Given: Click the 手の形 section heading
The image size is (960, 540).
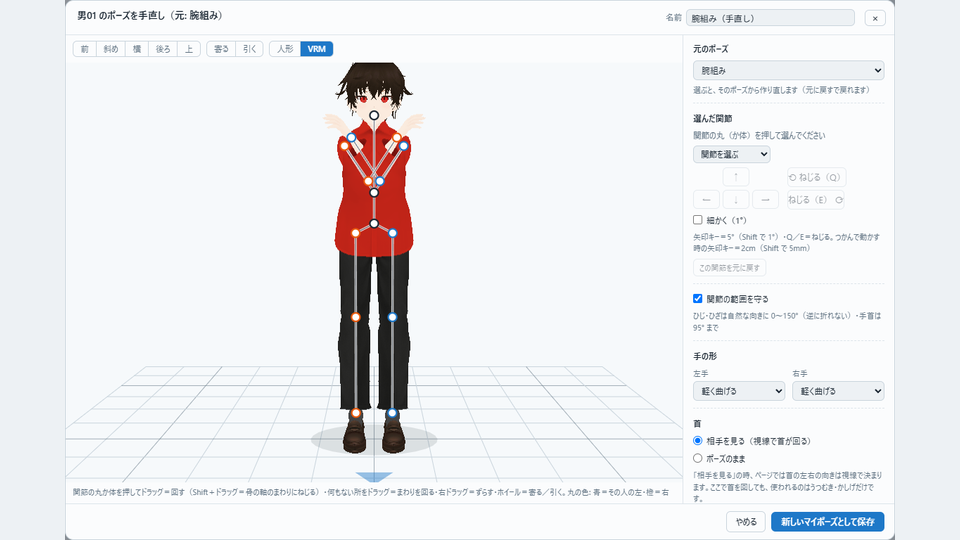Looking at the screenshot, I should pos(705,356).
